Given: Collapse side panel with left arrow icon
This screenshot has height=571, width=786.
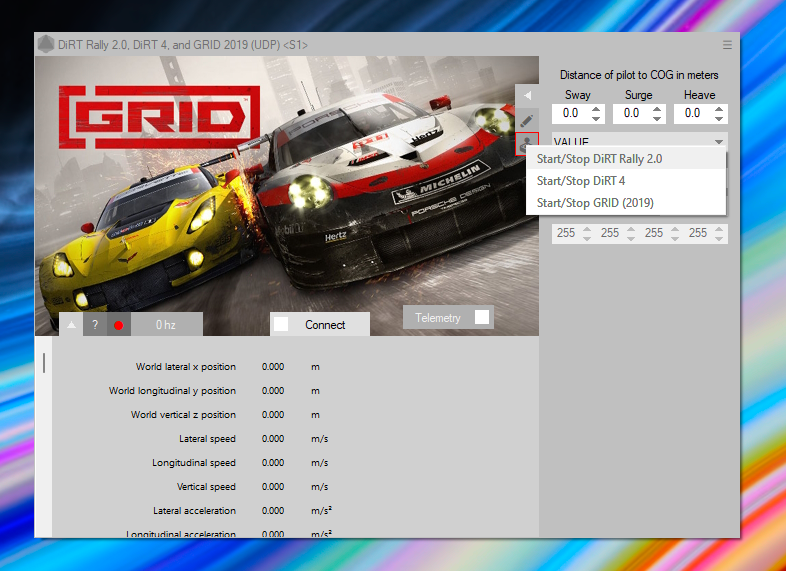Looking at the screenshot, I should pyautogui.click(x=527, y=95).
